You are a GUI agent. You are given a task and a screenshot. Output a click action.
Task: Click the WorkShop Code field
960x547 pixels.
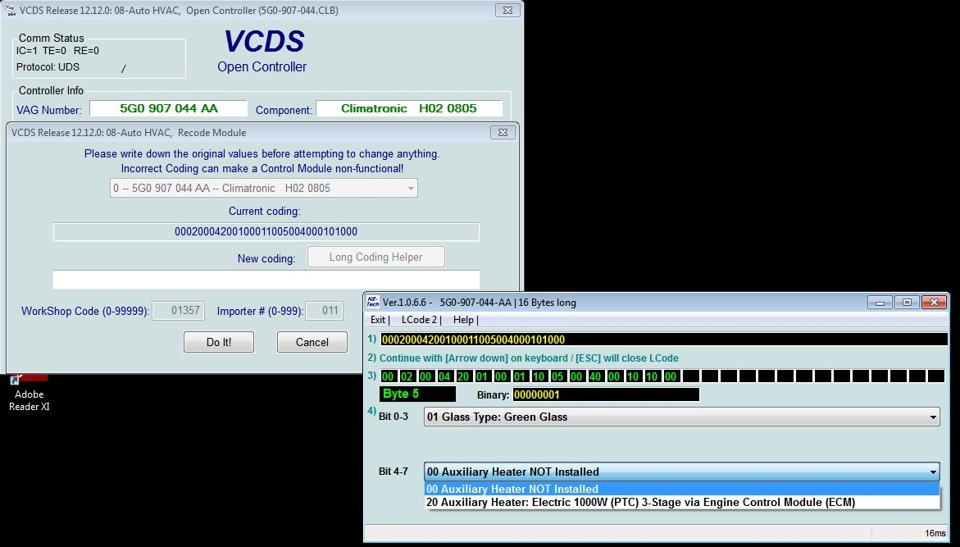click(x=178, y=311)
